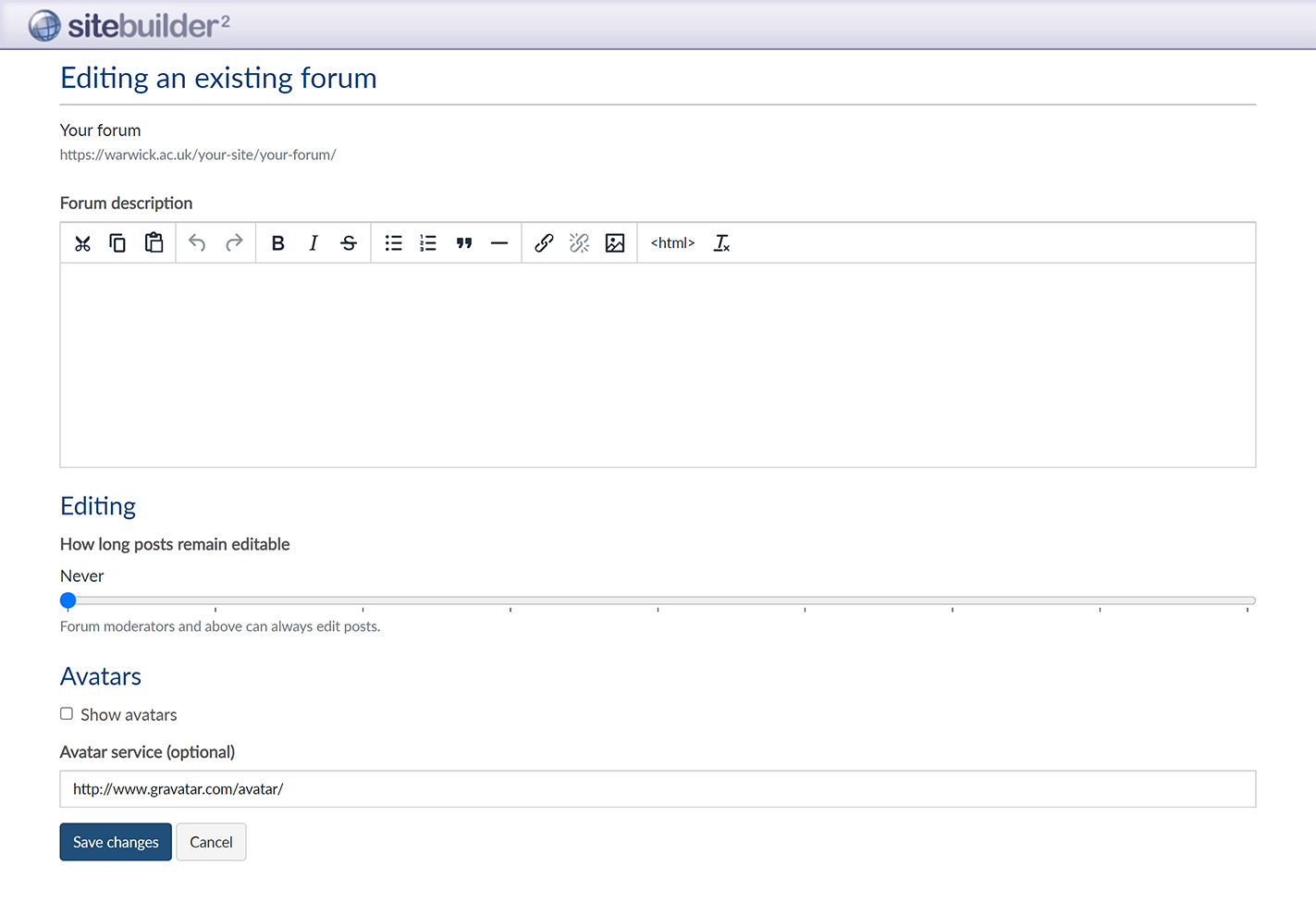The height and width of the screenshot is (903, 1316).
Task: Undo the last edit
Action: point(197,243)
